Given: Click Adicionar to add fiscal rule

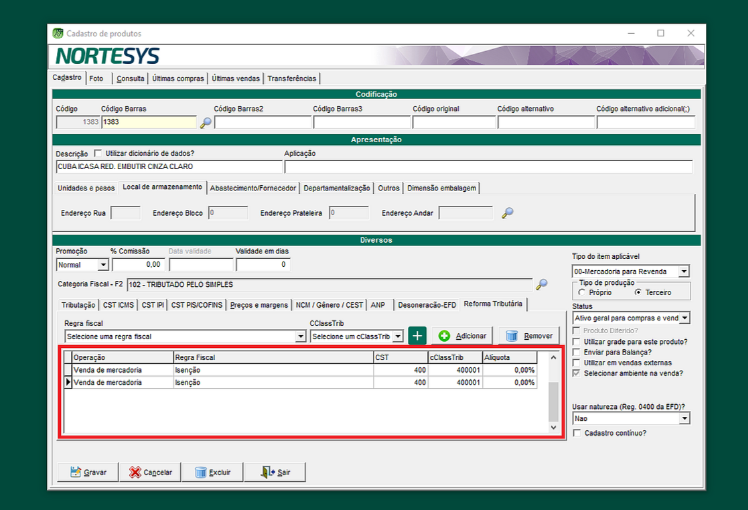Looking at the screenshot, I should click(x=463, y=336).
